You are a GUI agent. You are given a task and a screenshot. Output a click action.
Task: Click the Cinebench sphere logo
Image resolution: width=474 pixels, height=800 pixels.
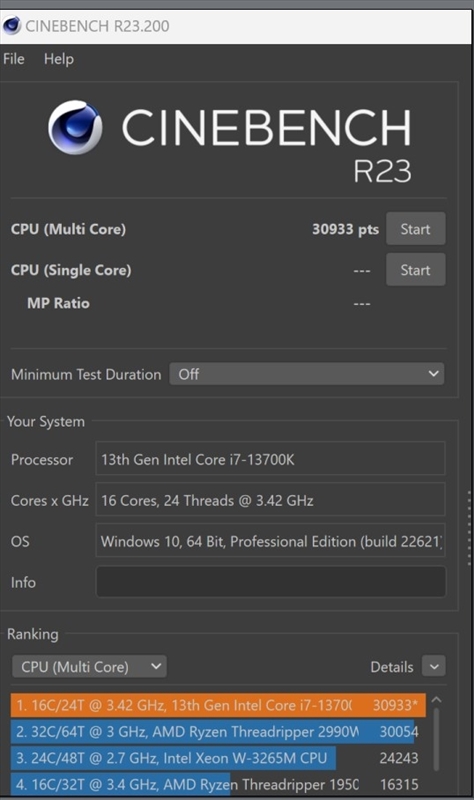pyautogui.click(x=75, y=127)
